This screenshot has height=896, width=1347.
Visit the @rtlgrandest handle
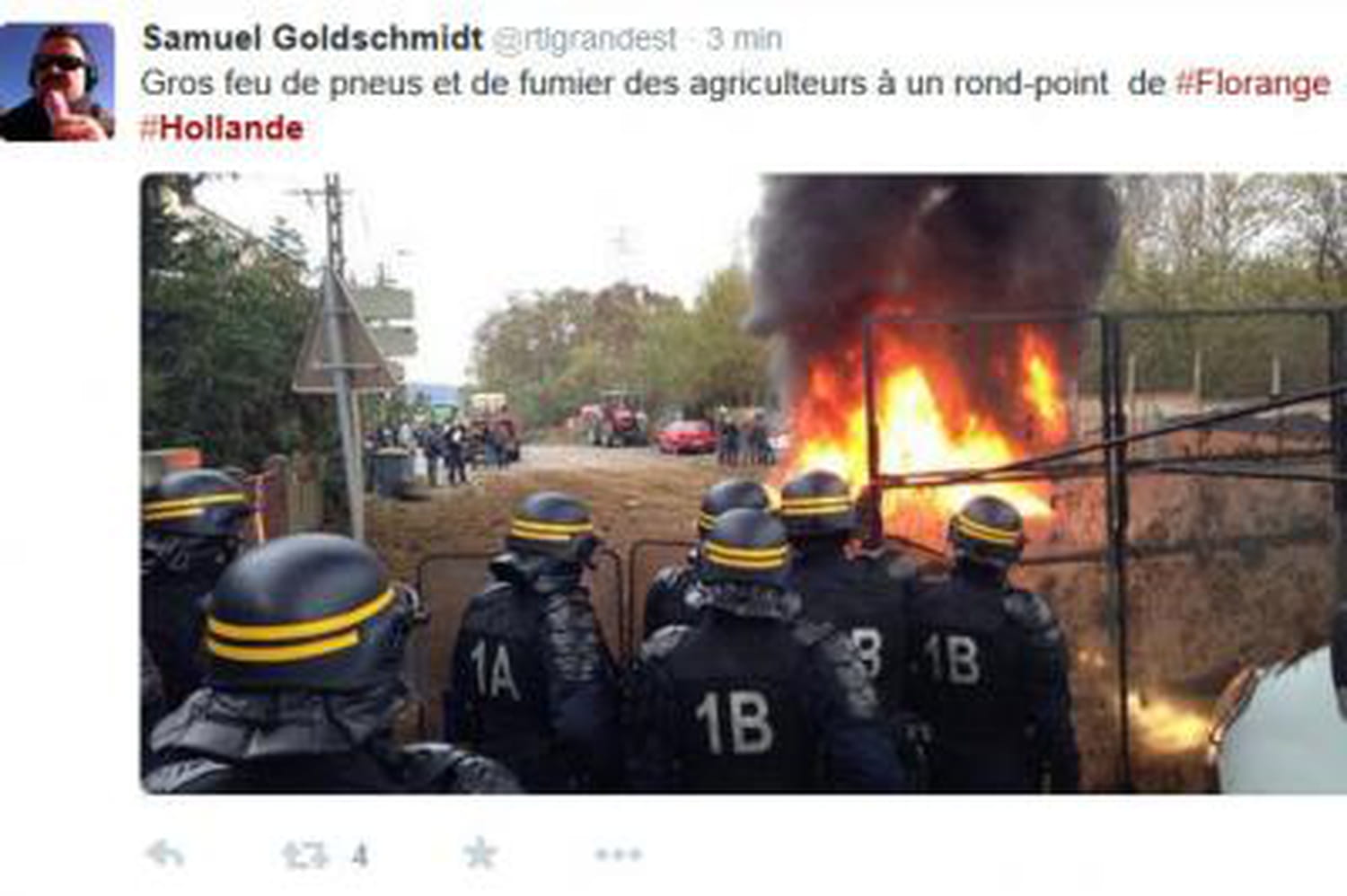click(585, 39)
